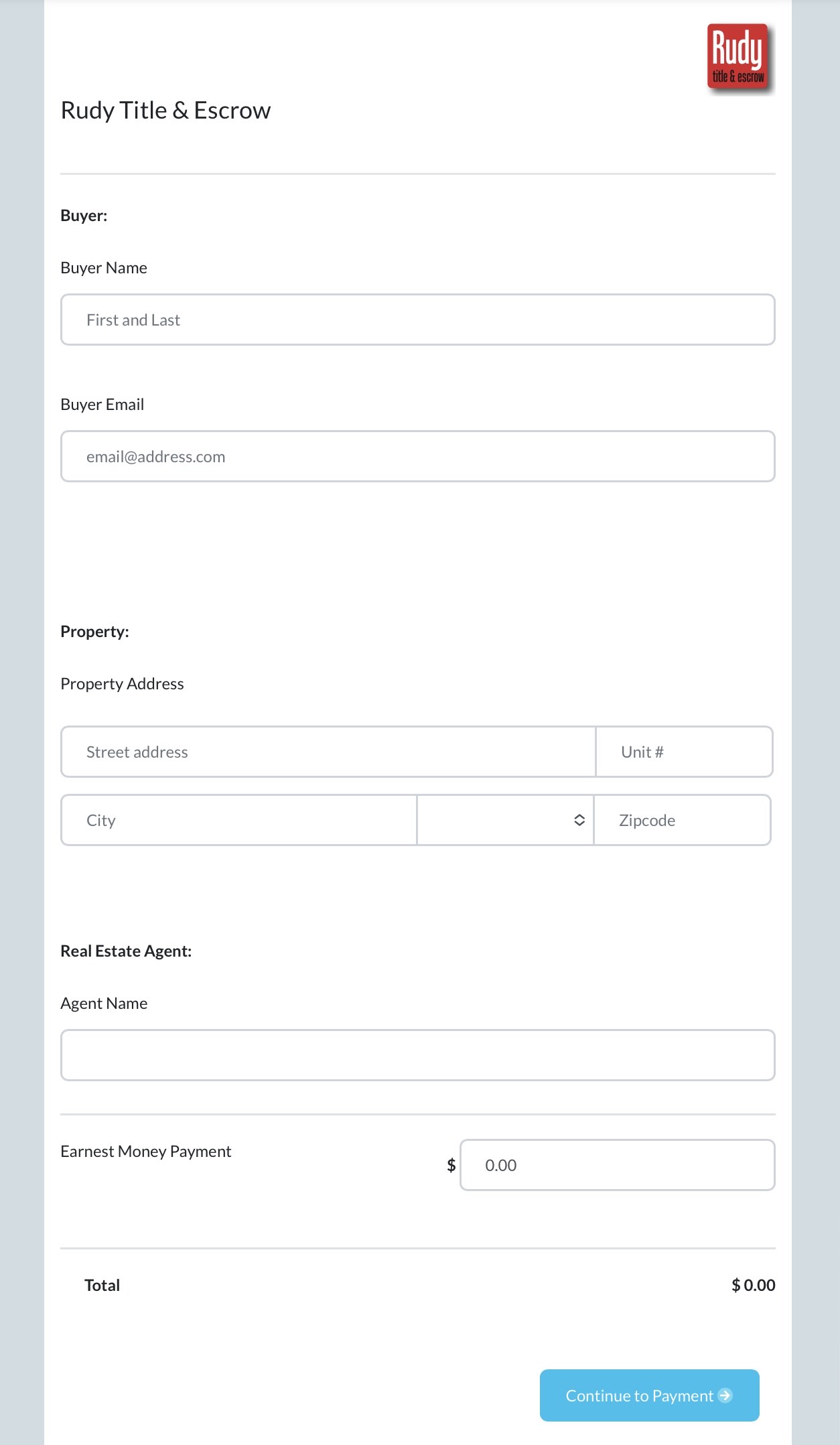Click the Property Address label
The image size is (840, 1445).
(x=122, y=684)
